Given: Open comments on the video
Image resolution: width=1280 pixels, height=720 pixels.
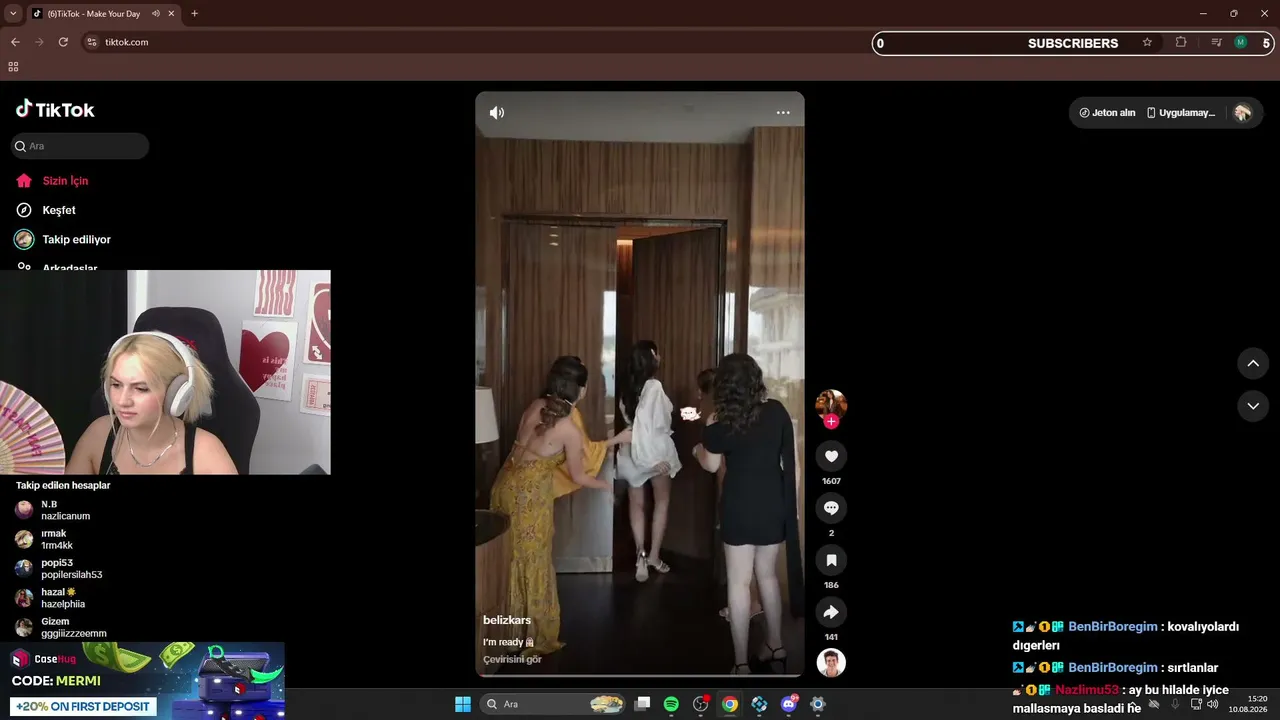Looking at the screenshot, I should point(831,508).
